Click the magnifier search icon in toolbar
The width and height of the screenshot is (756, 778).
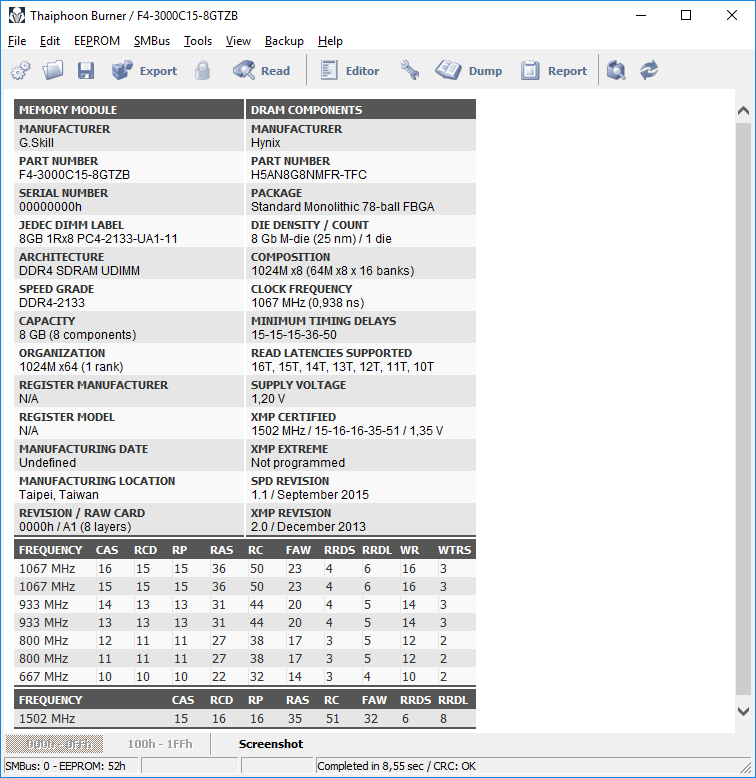pyautogui.click(x=616, y=70)
